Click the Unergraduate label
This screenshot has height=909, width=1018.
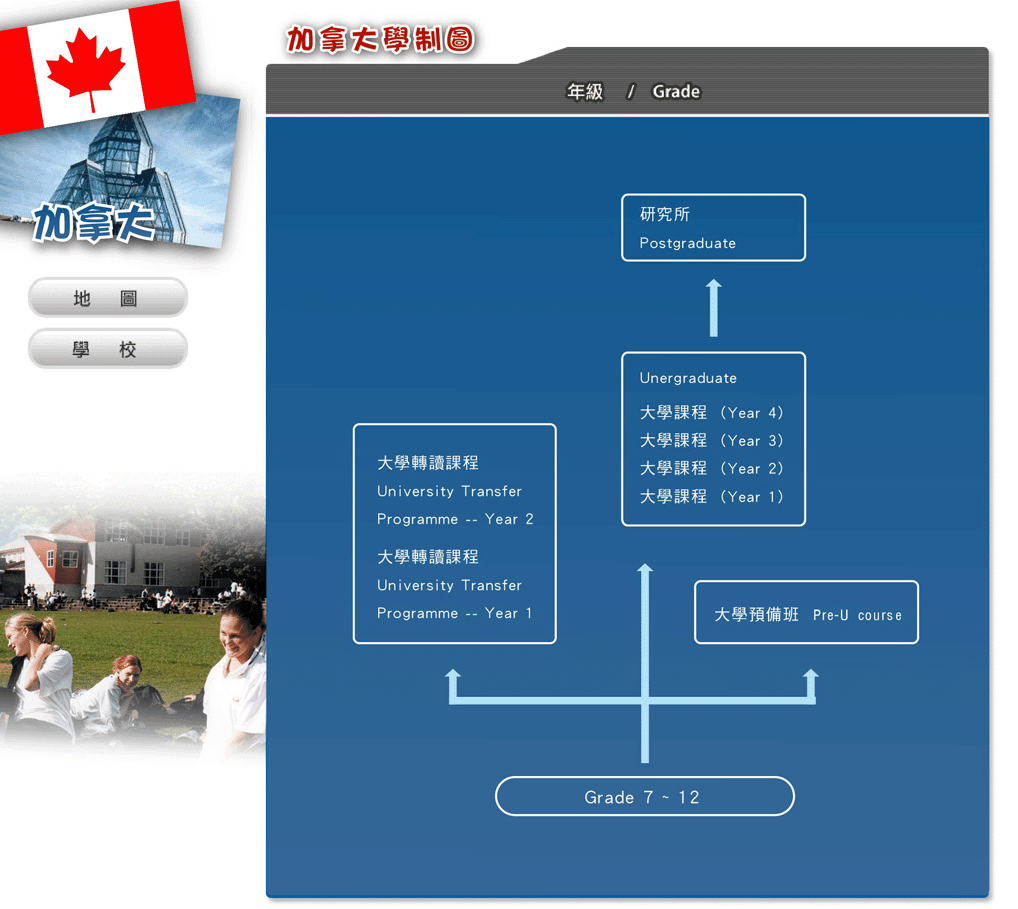coord(688,378)
